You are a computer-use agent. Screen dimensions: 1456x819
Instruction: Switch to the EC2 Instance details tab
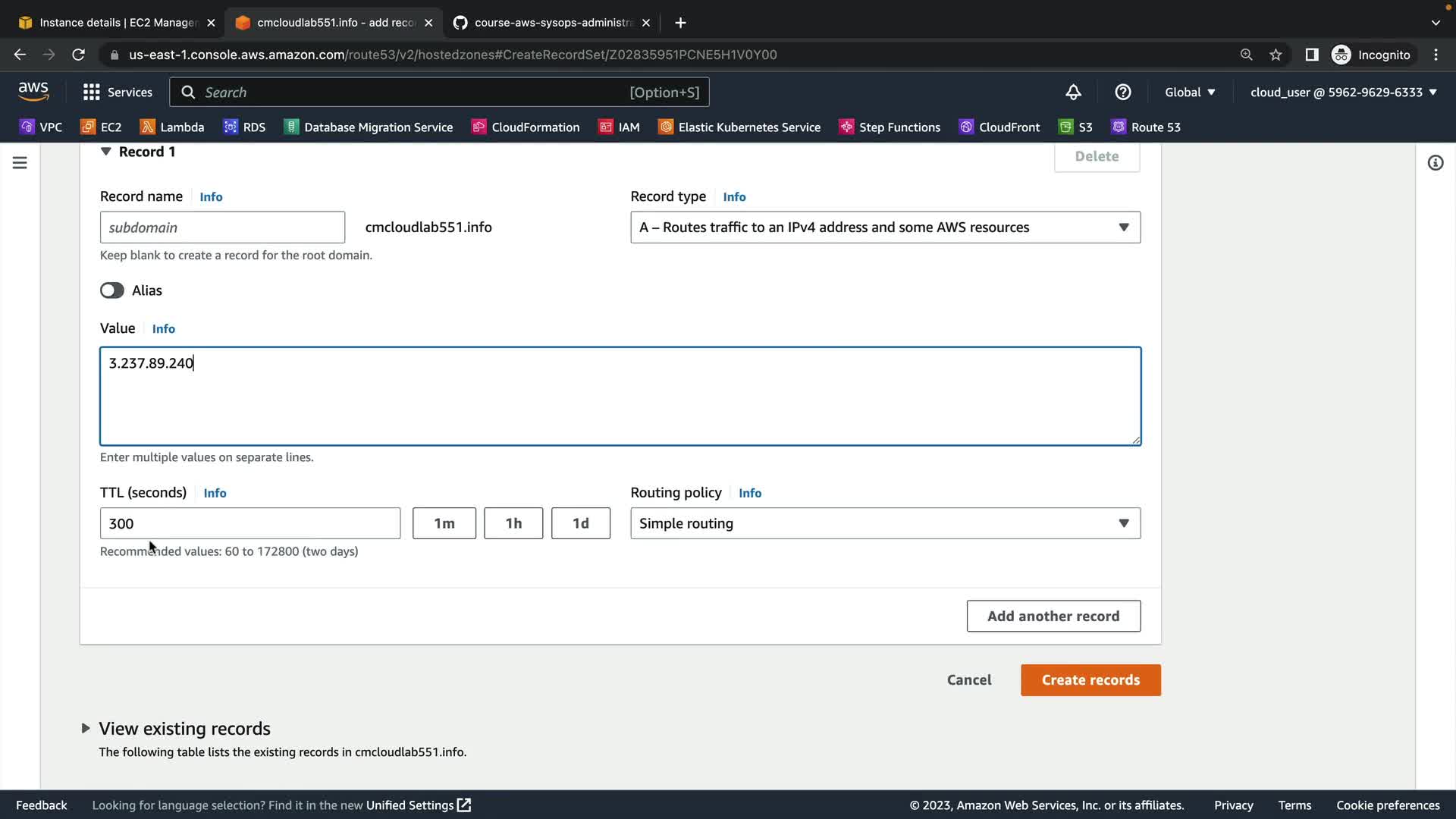click(x=118, y=23)
